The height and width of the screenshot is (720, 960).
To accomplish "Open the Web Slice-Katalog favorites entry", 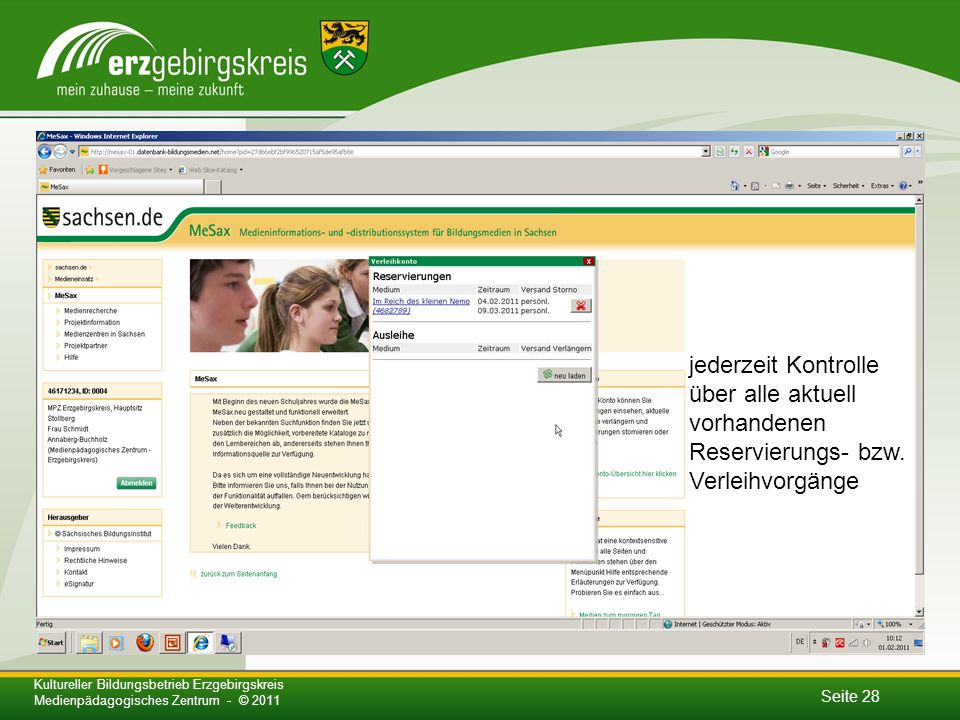I will [211, 170].
